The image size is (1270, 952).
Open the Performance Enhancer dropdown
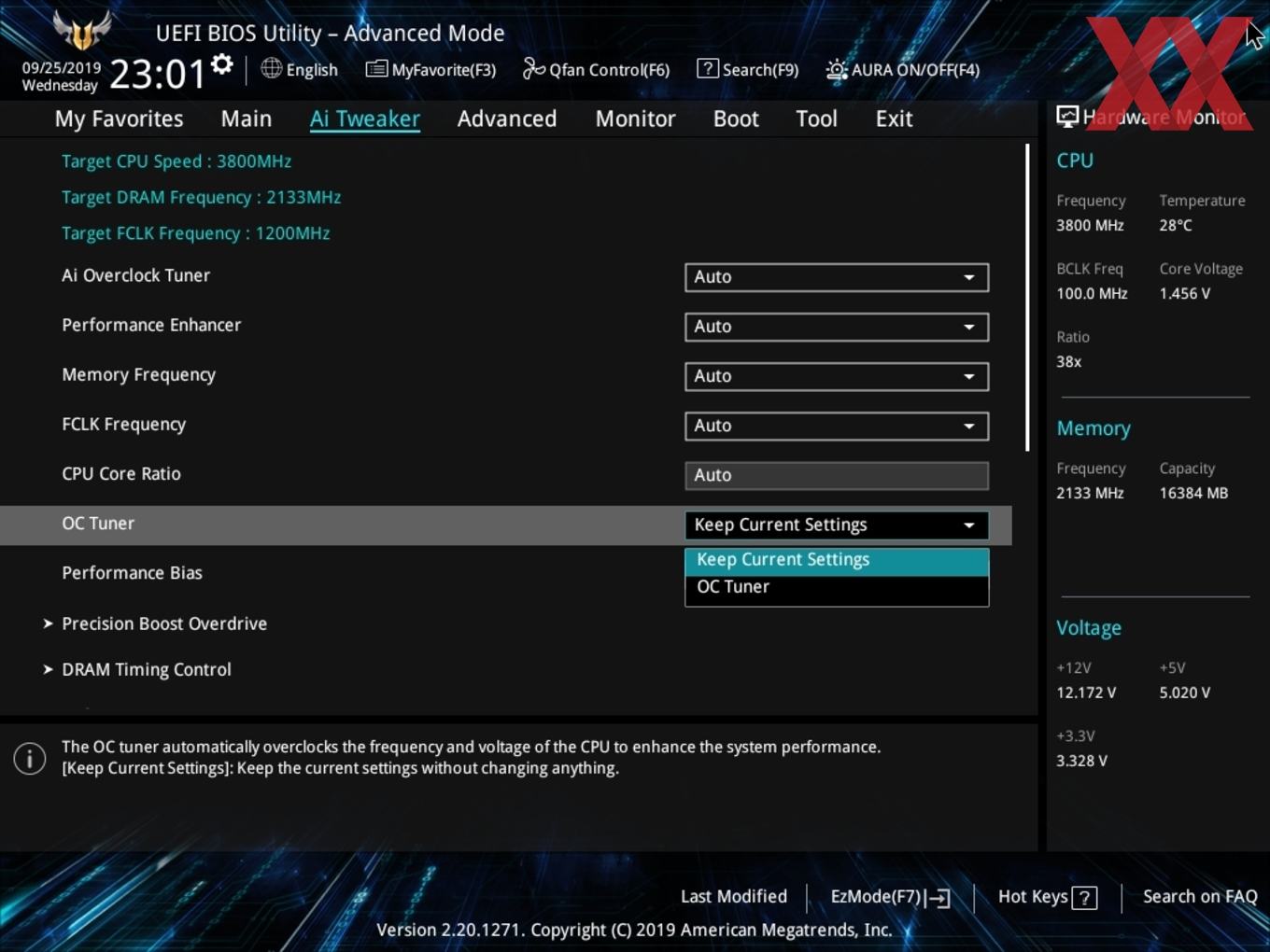837,327
